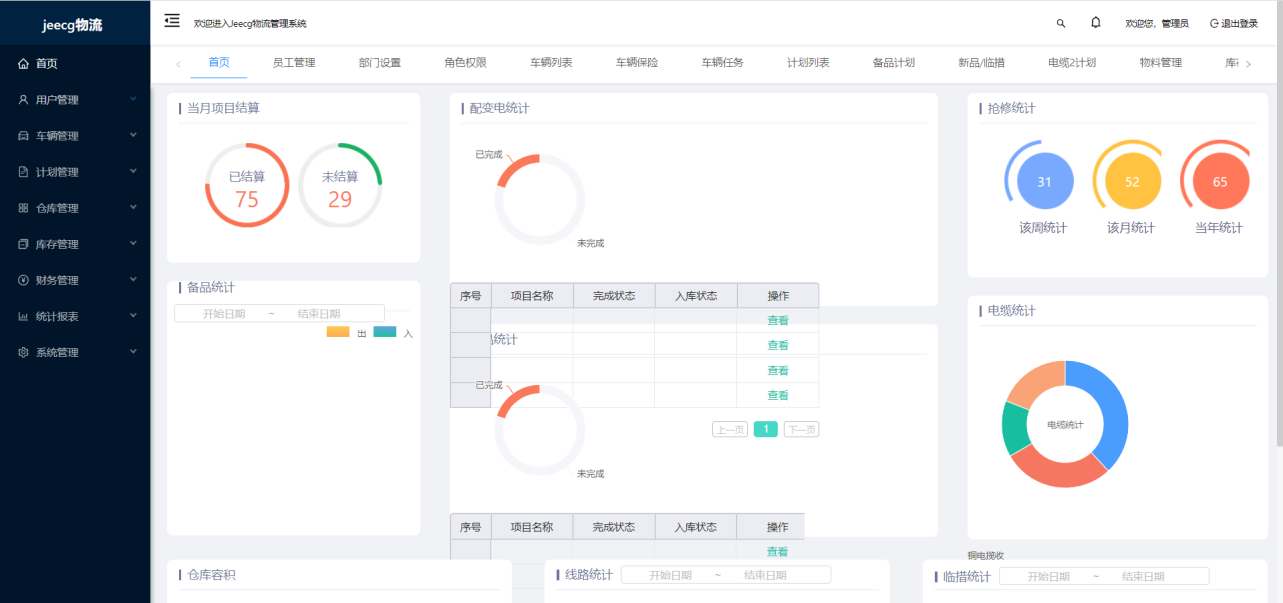Click the red segment of 电缆统计 donut
1283x603 pixels.
point(1060,468)
